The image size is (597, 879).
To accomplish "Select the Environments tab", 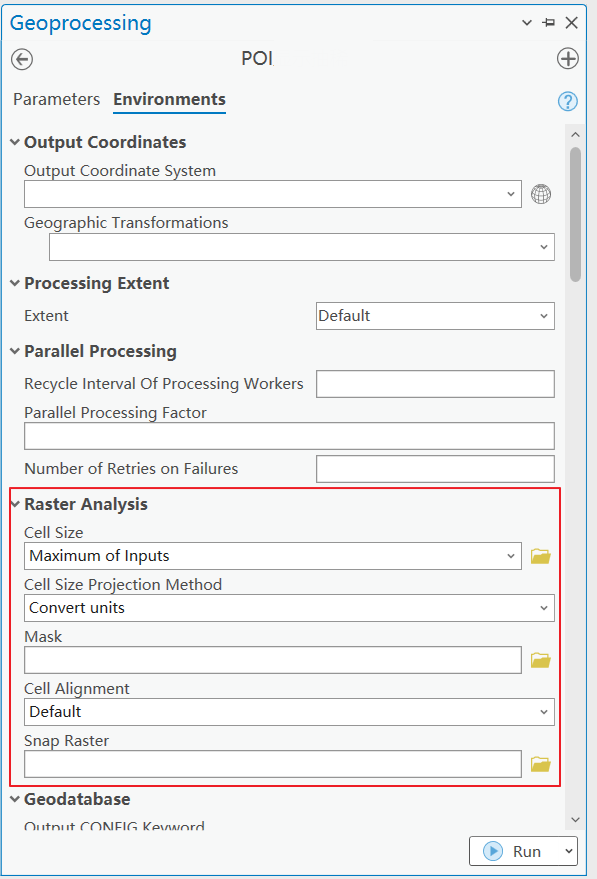I will [x=169, y=99].
